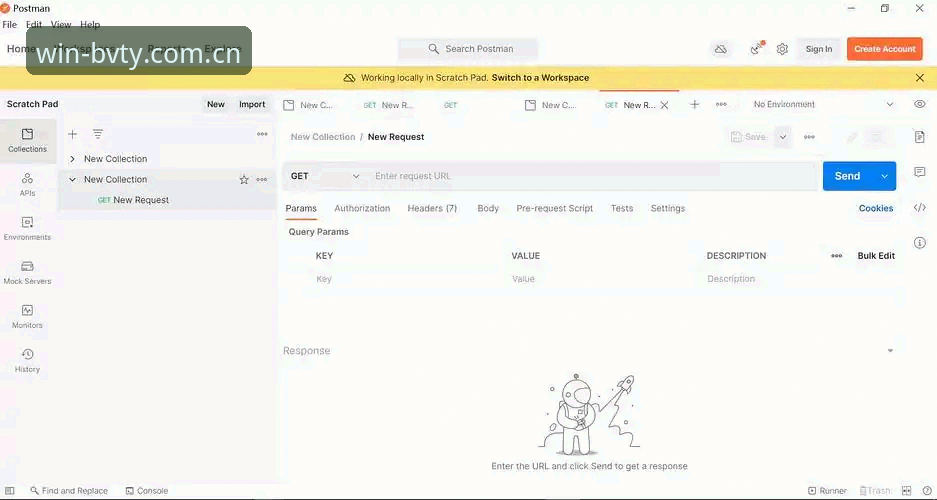The image size is (937, 500).
Task: Select the Params tab
Action: [x=301, y=208]
